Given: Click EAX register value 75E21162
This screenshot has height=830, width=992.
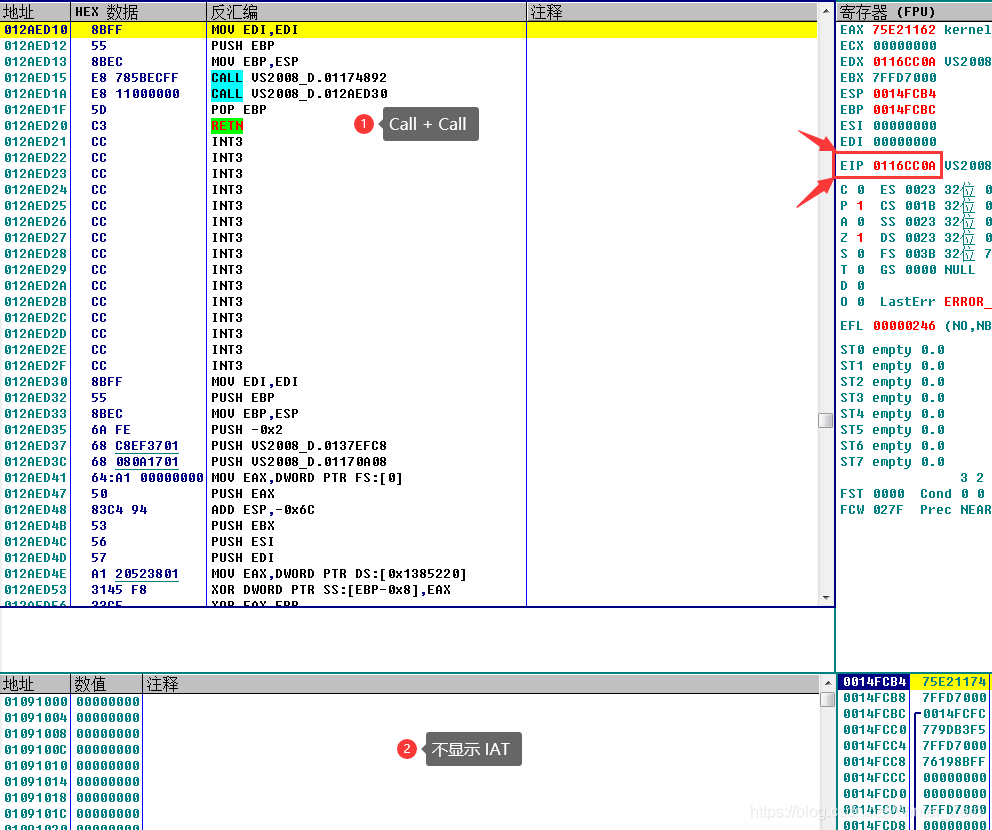Looking at the screenshot, I should click(x=904, y=30).
